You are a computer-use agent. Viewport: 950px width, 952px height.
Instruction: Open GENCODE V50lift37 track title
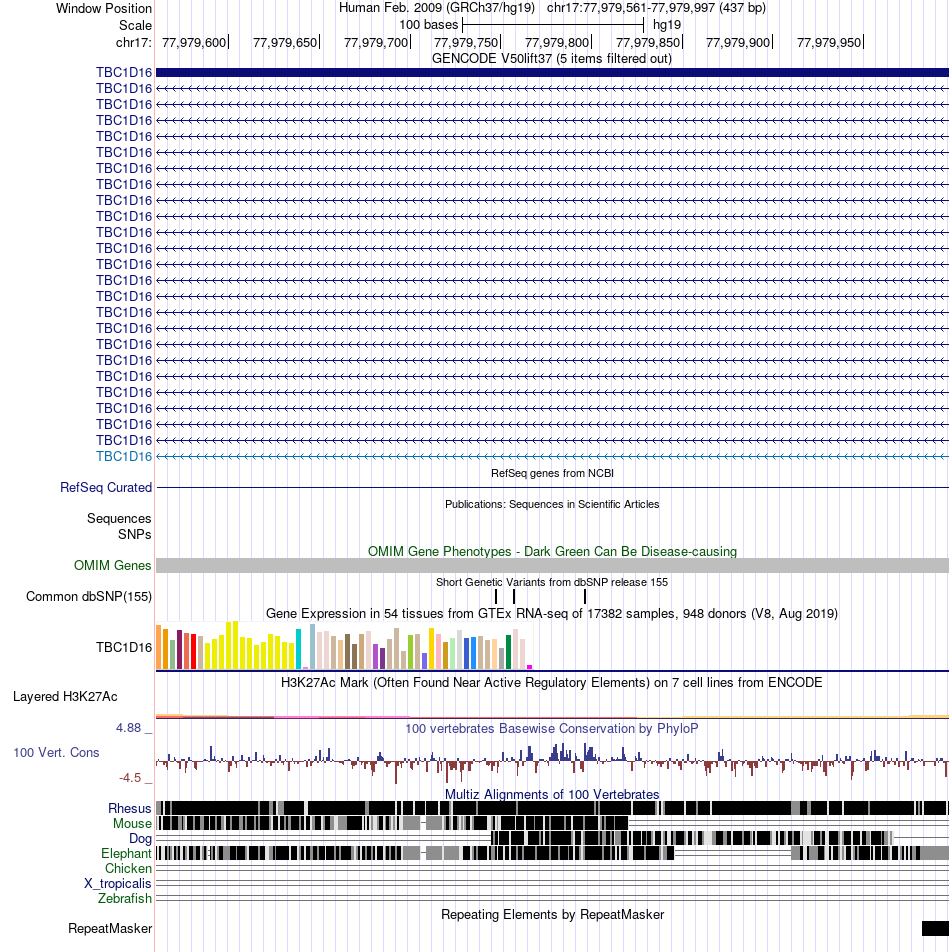552,58
